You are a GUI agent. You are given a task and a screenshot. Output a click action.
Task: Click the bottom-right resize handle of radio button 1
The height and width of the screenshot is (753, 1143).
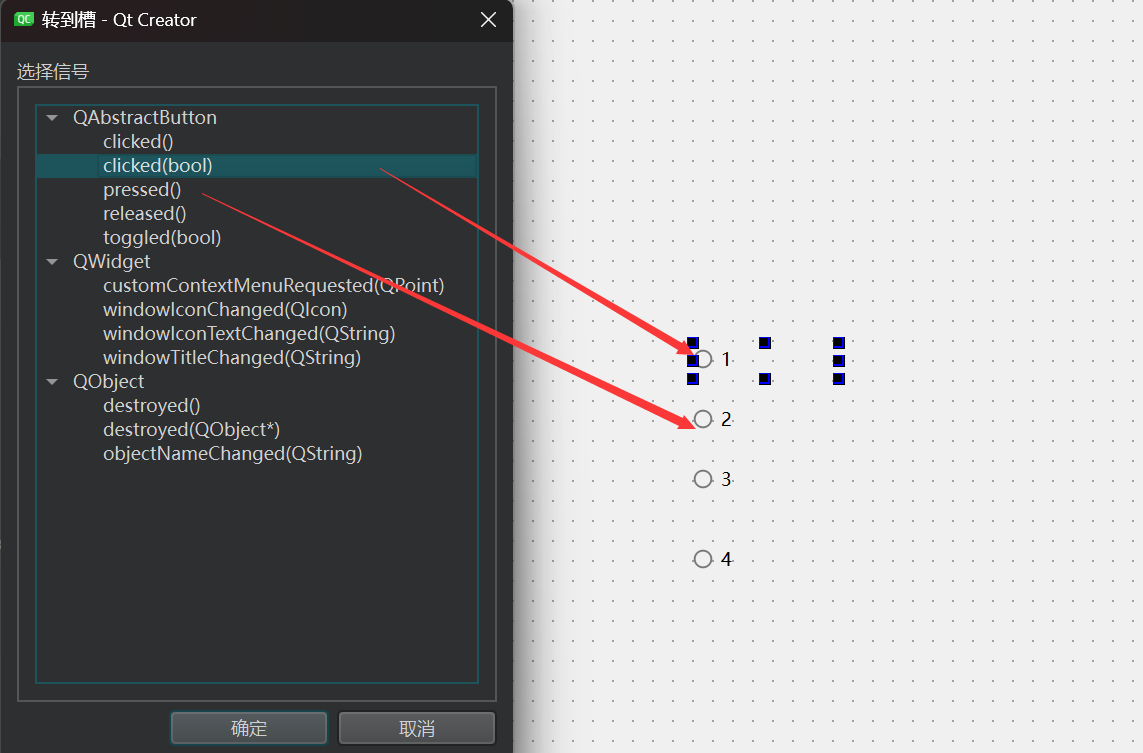(x=838, y=379)
